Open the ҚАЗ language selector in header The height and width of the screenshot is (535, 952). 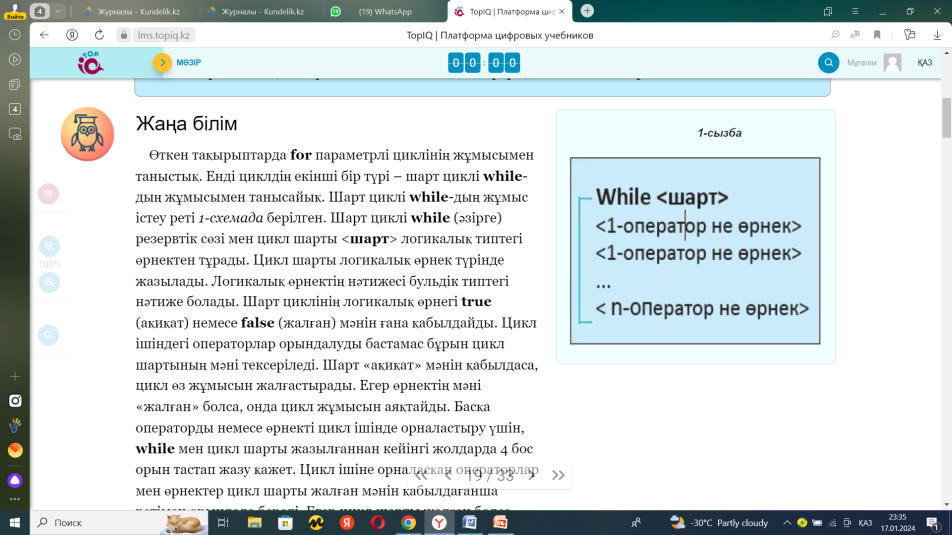(x=925, y=63)
